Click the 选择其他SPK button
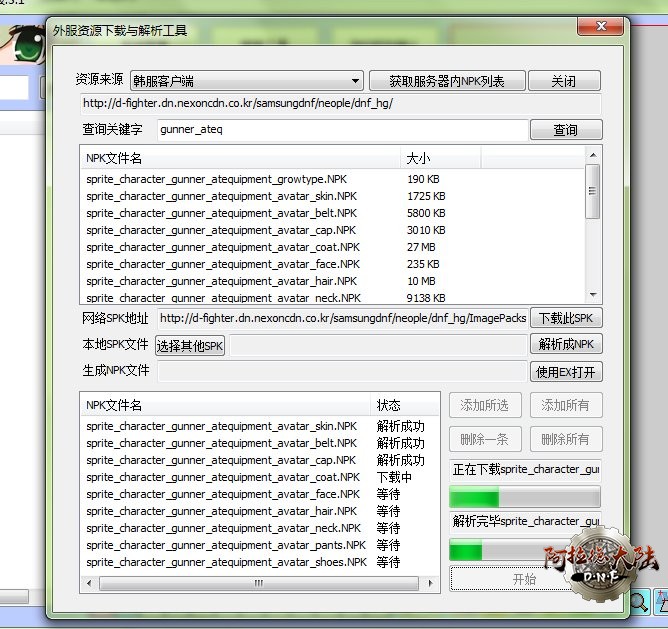 coord(191,346)
